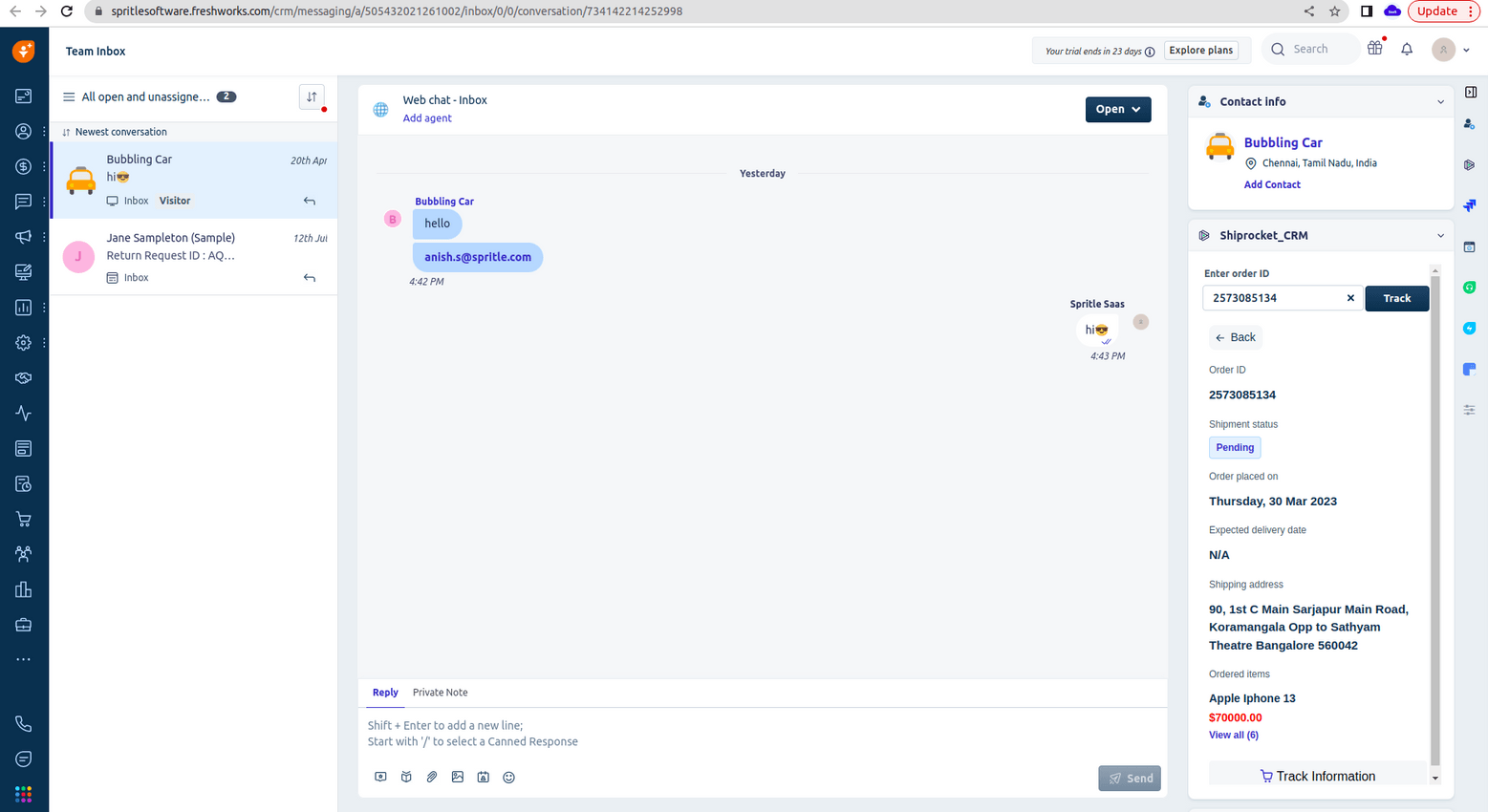The height and width of the screenshot is (812, 1488).
Task: Click the Add Contact link
Action: (x=1272, y=185)
